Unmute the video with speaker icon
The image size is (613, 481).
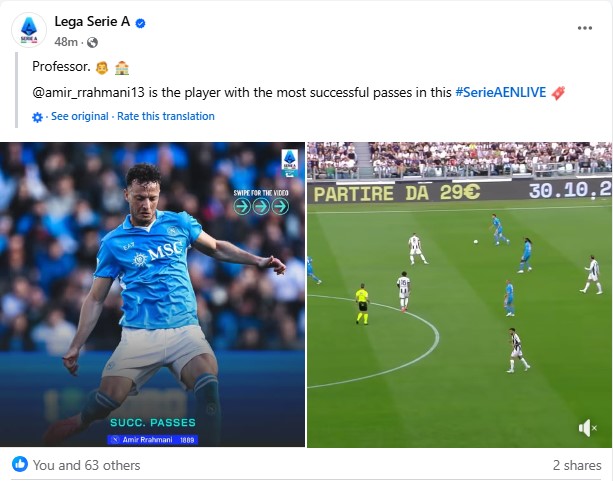pyautogui.click(x=587, y=428)
